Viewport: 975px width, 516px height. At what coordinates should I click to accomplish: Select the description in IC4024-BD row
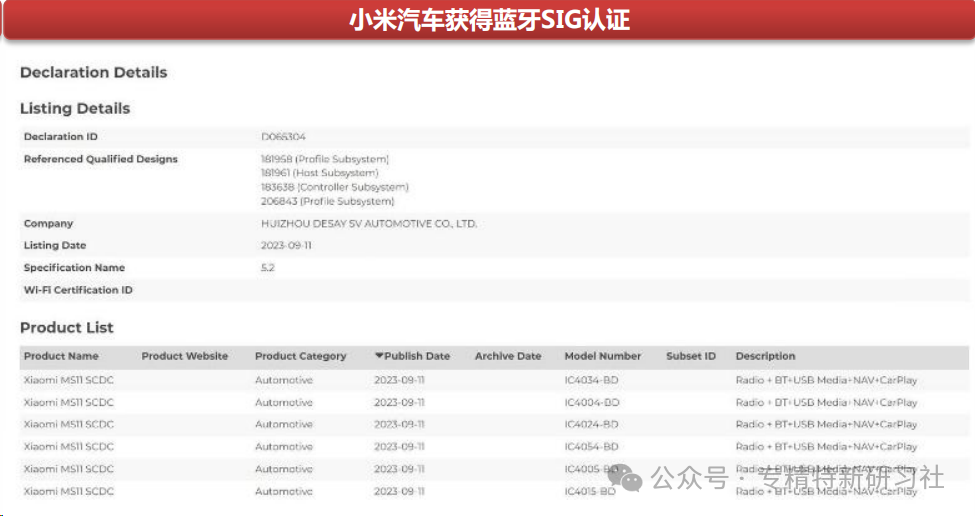tap(826, 425)
